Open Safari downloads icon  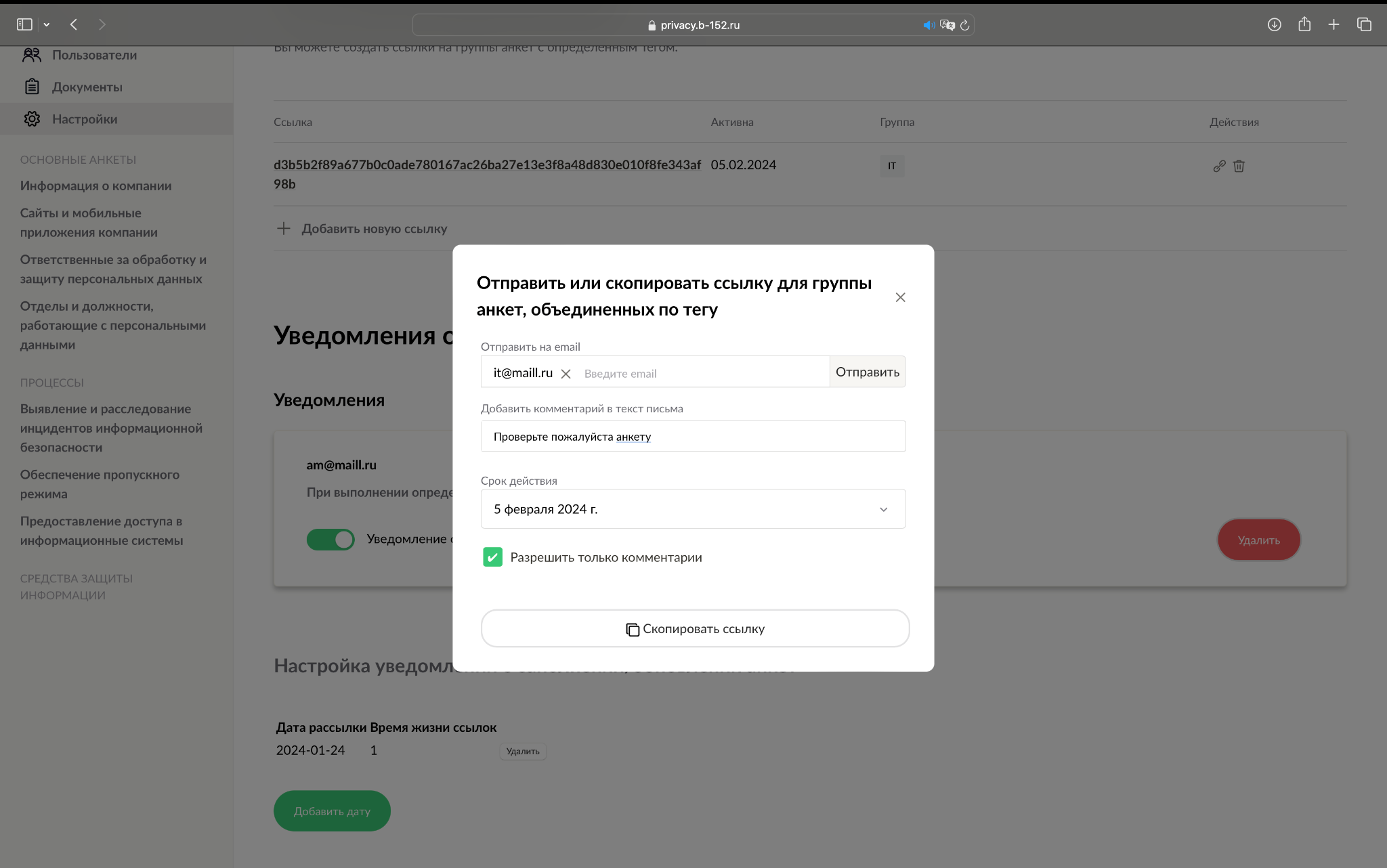click(x=1274, y=25)
